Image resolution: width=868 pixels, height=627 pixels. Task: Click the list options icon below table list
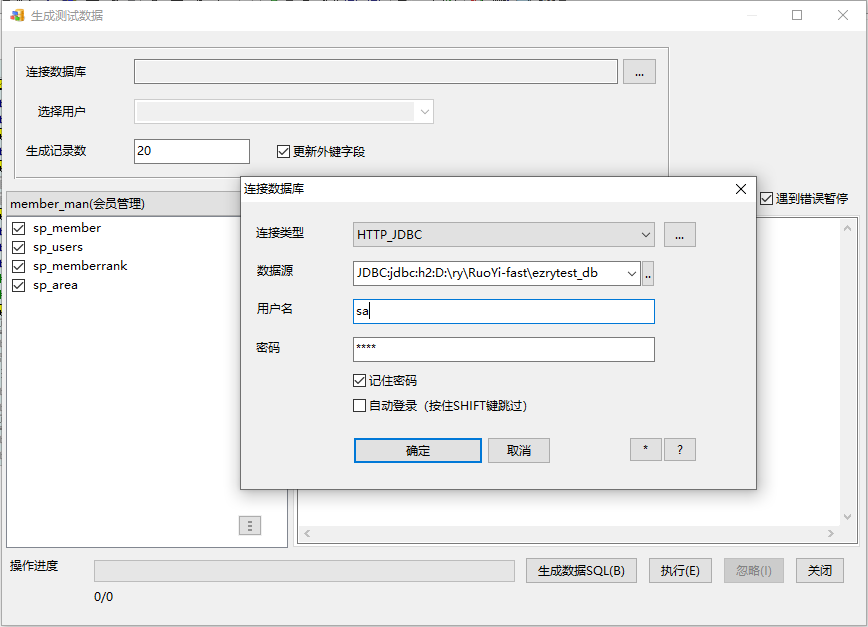tap(250, 525)
